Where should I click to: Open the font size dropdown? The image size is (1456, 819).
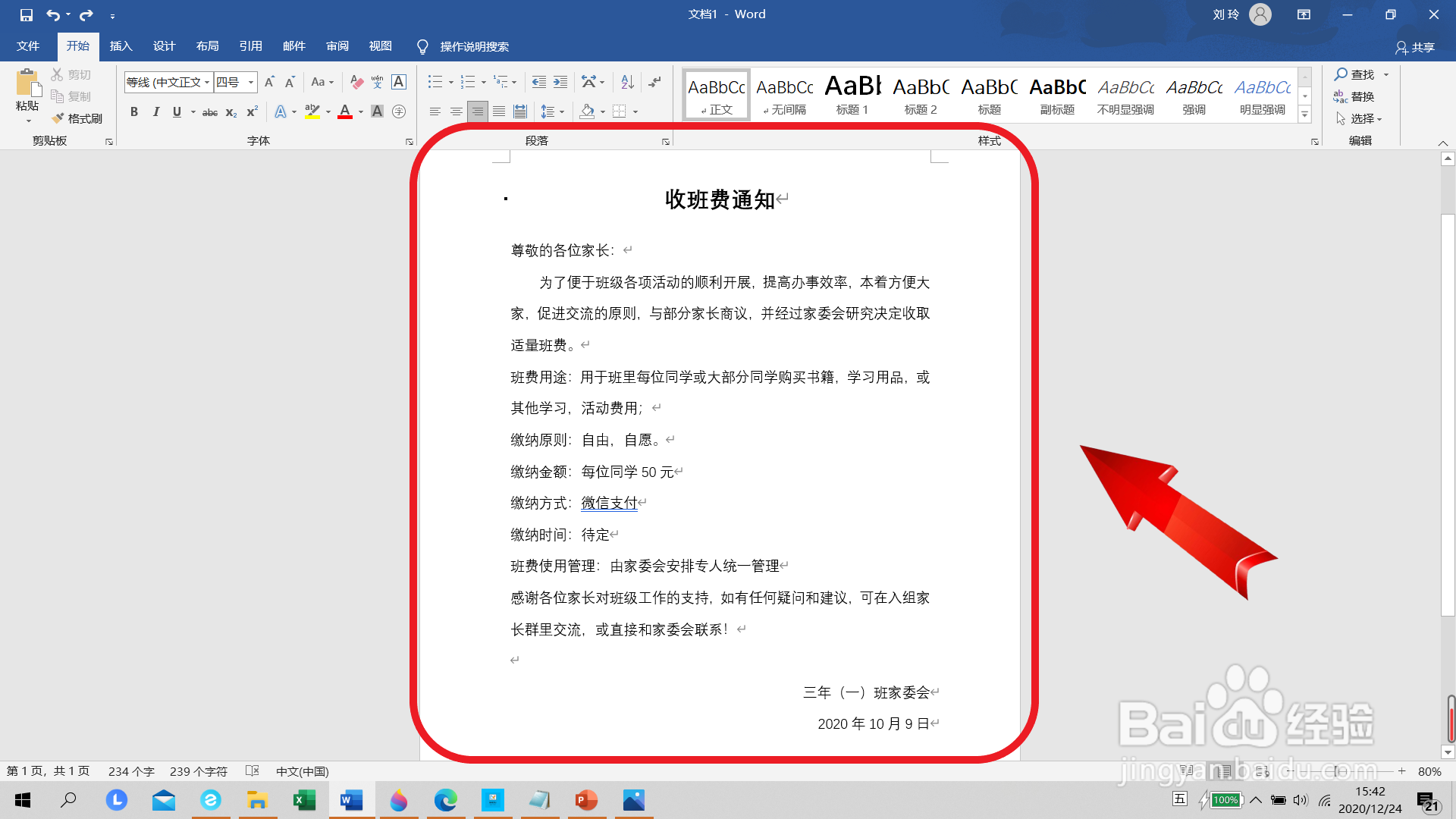point(251,82)
